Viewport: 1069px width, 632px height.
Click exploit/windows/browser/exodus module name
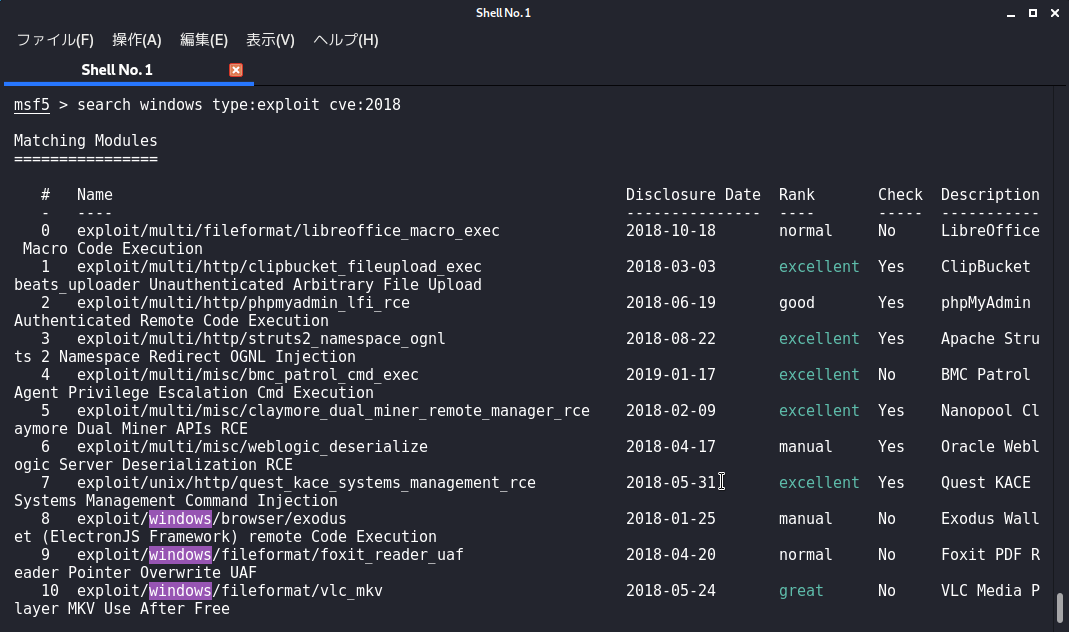tap(212, 519)
